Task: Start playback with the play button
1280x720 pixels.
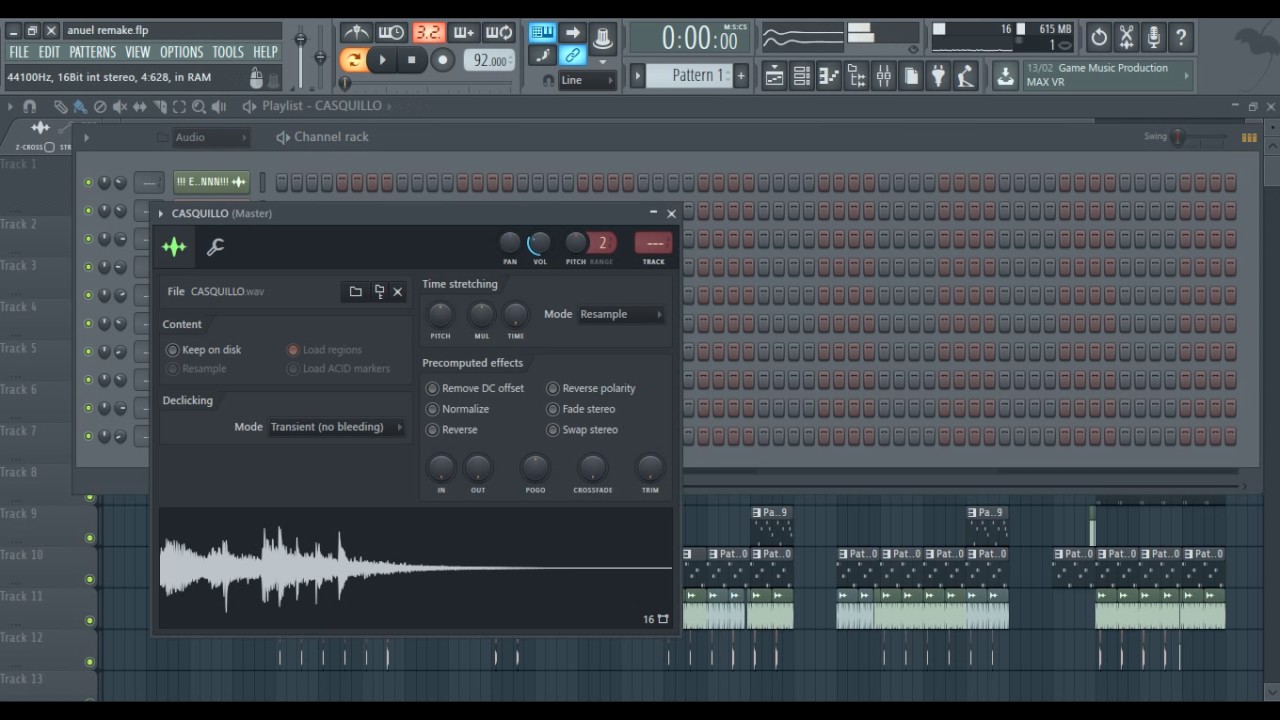Action: [x=382, y=60]
